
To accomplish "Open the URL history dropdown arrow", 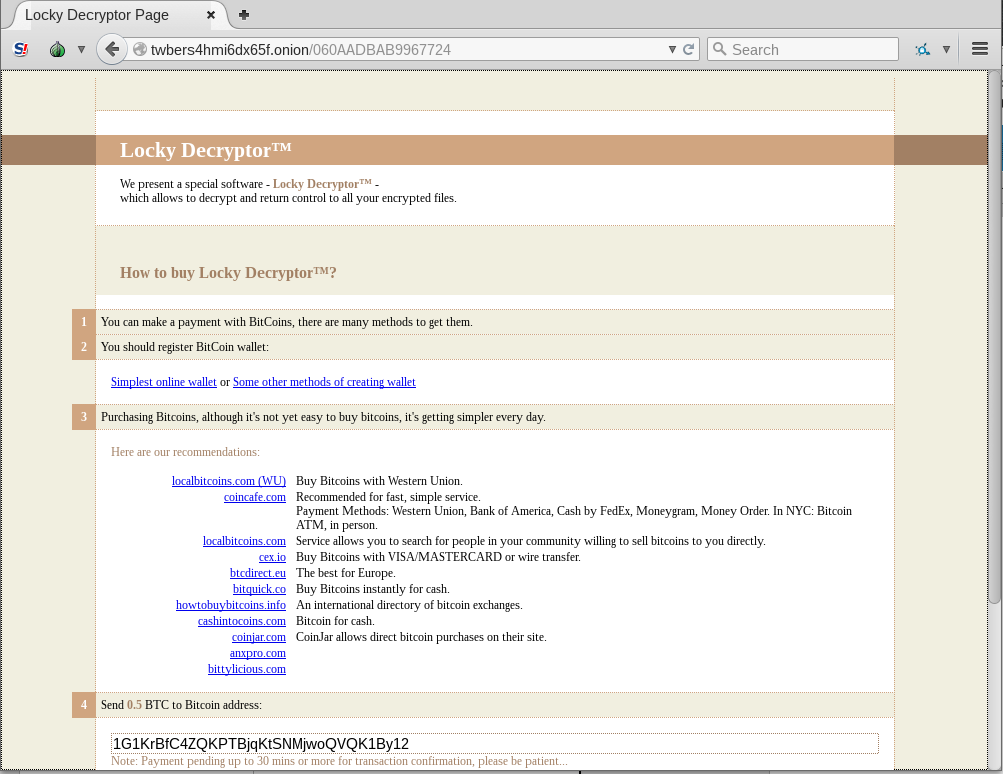I will tap(672, 49).
